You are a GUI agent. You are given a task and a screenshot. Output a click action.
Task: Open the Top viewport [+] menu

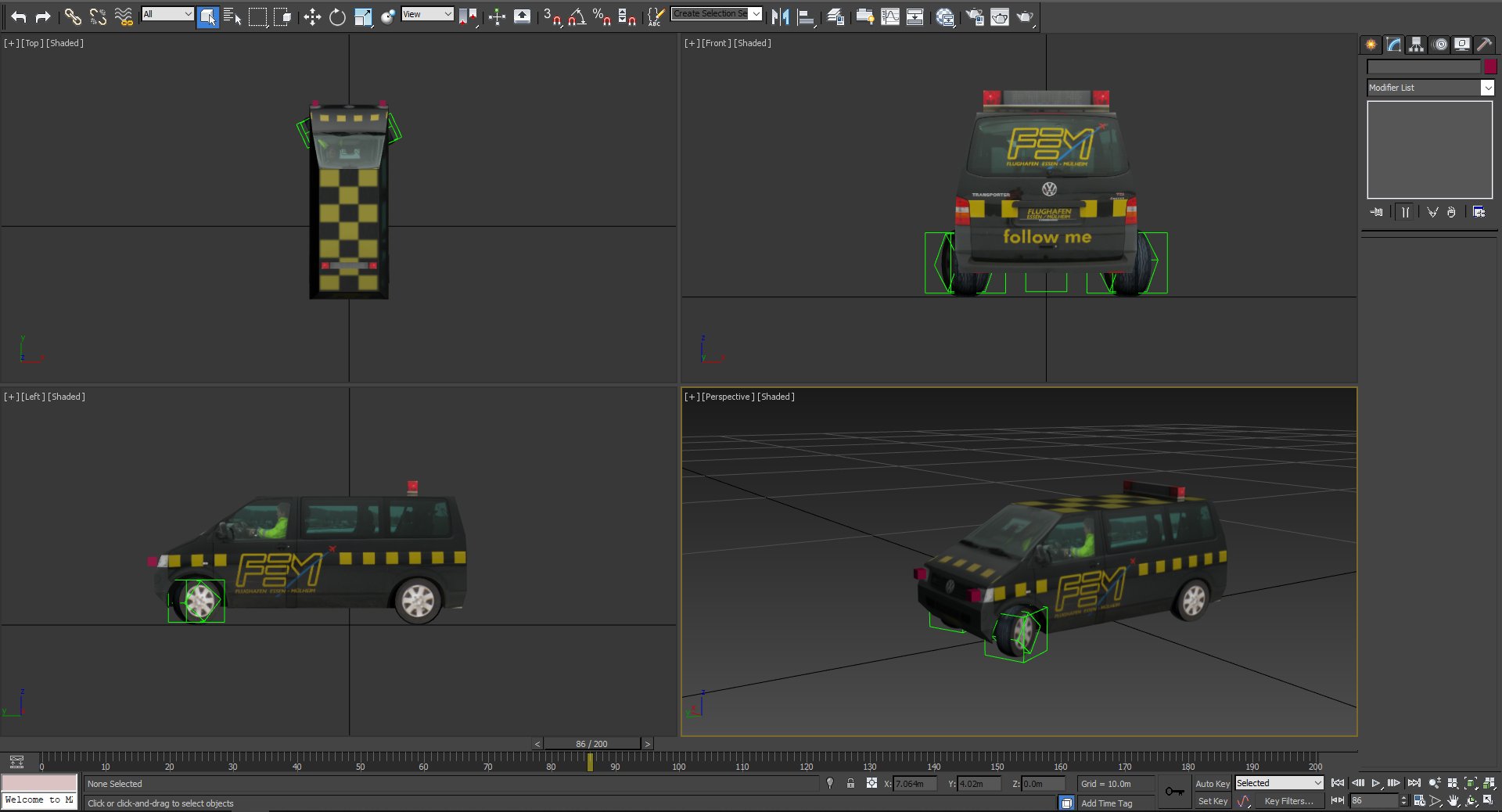pos(12,43)
